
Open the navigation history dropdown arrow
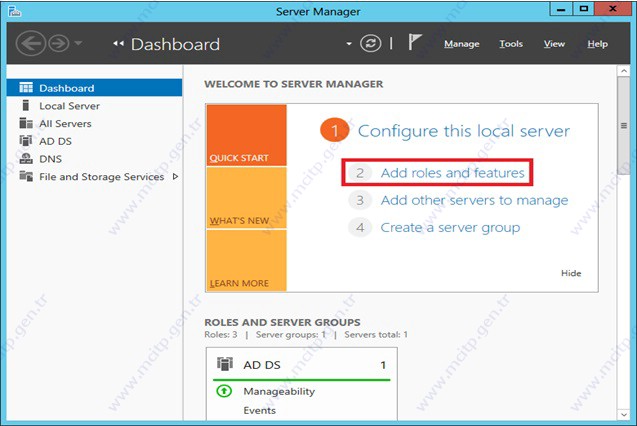tap(78, 43)
